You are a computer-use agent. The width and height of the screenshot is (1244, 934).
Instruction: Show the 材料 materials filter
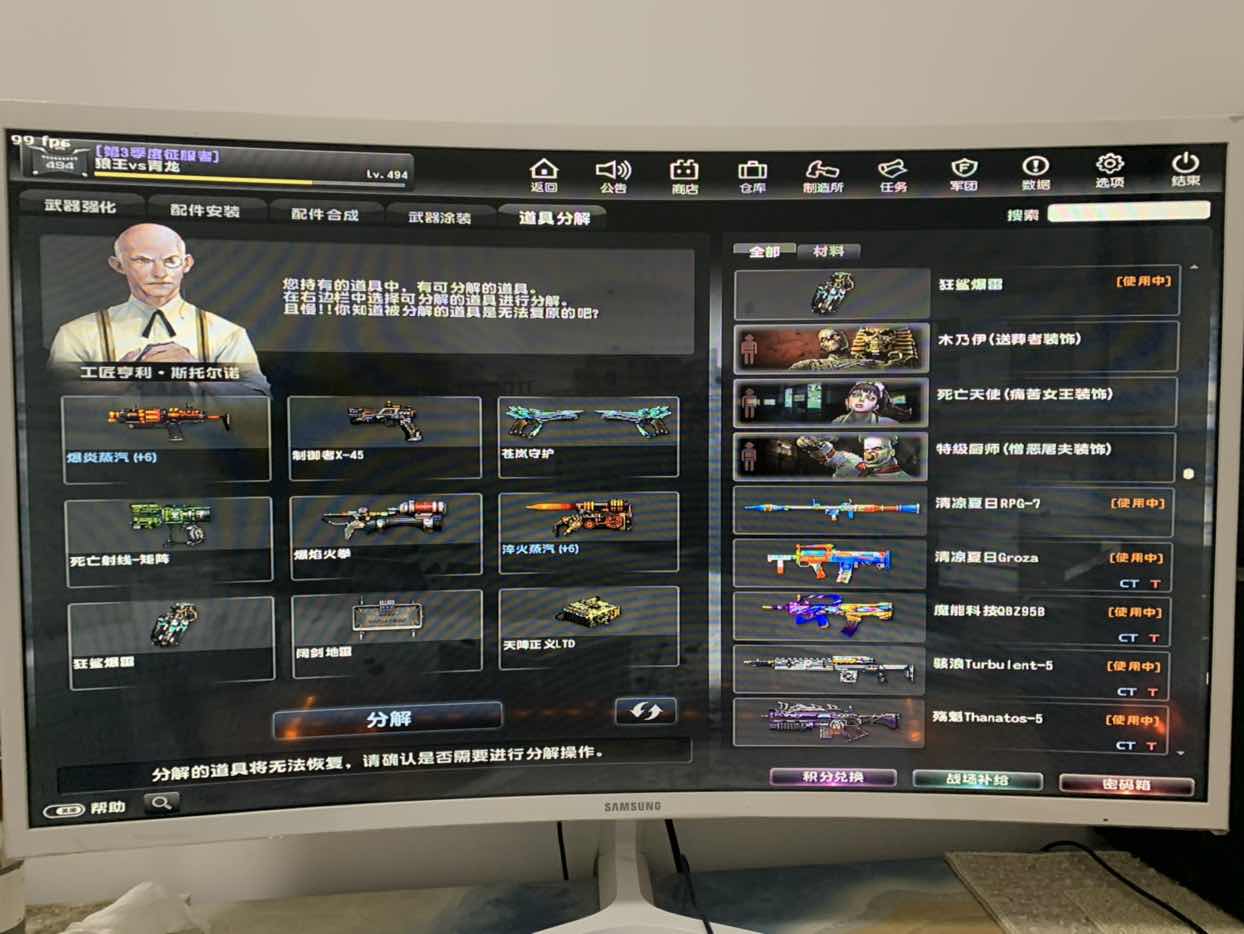pos(829,251)
